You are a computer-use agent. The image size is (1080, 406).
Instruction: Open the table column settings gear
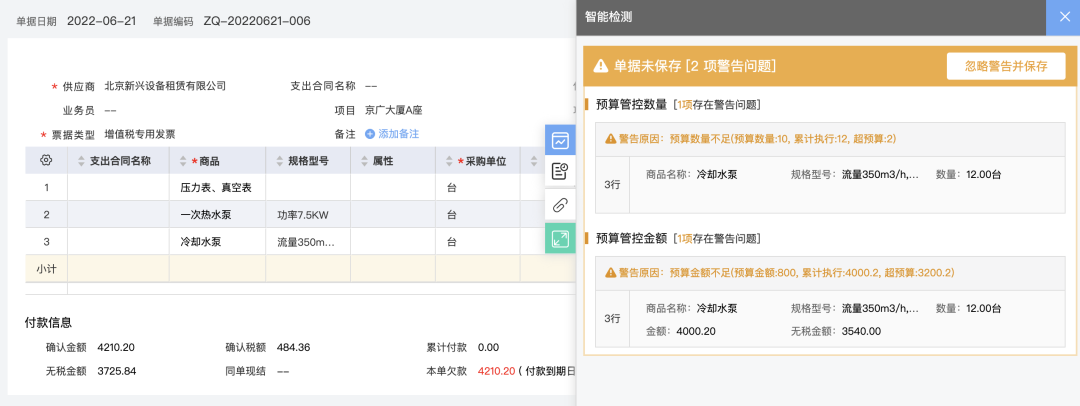point(46,160)
